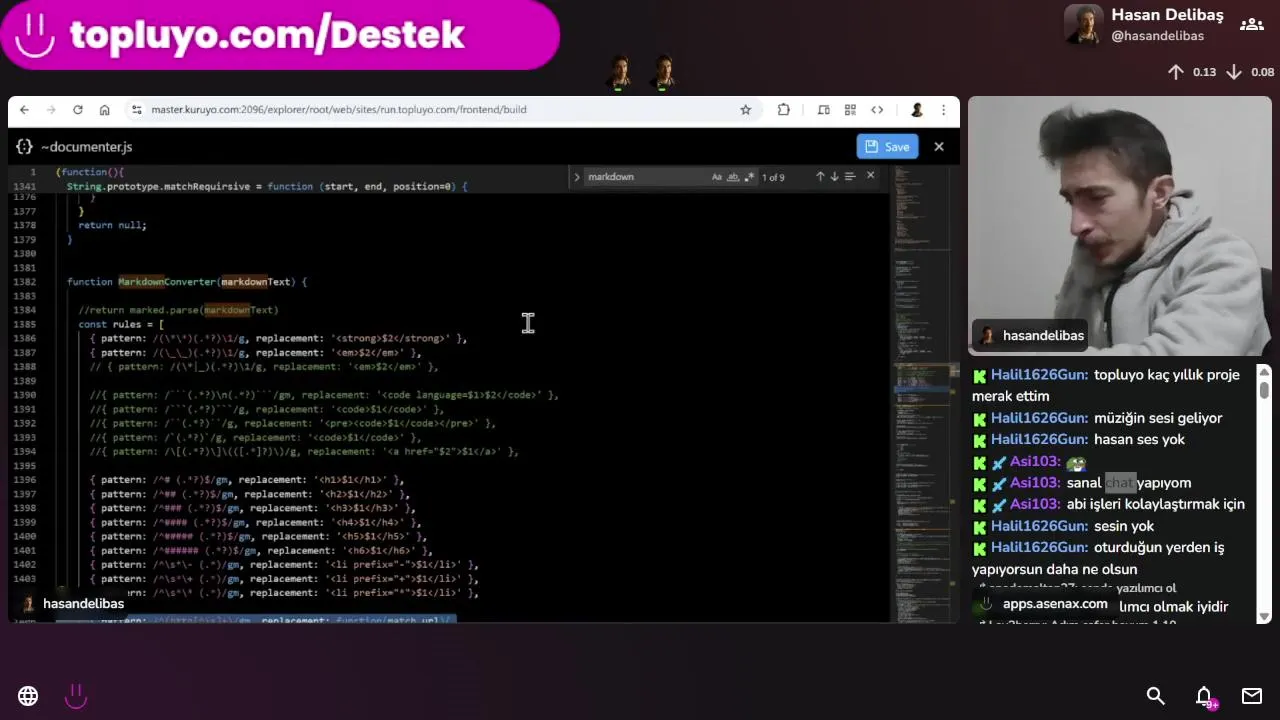The width and height of the screenshot is (1280, 720).
Task: Toggle Find in Selection option
Action: [x=850, y=177]
